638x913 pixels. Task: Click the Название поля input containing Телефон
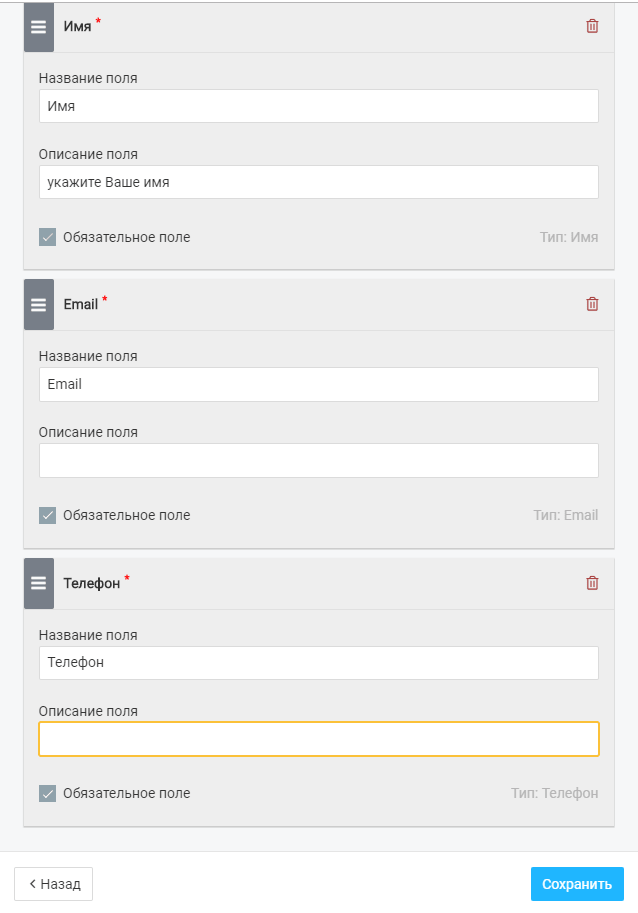click(318, 663)
